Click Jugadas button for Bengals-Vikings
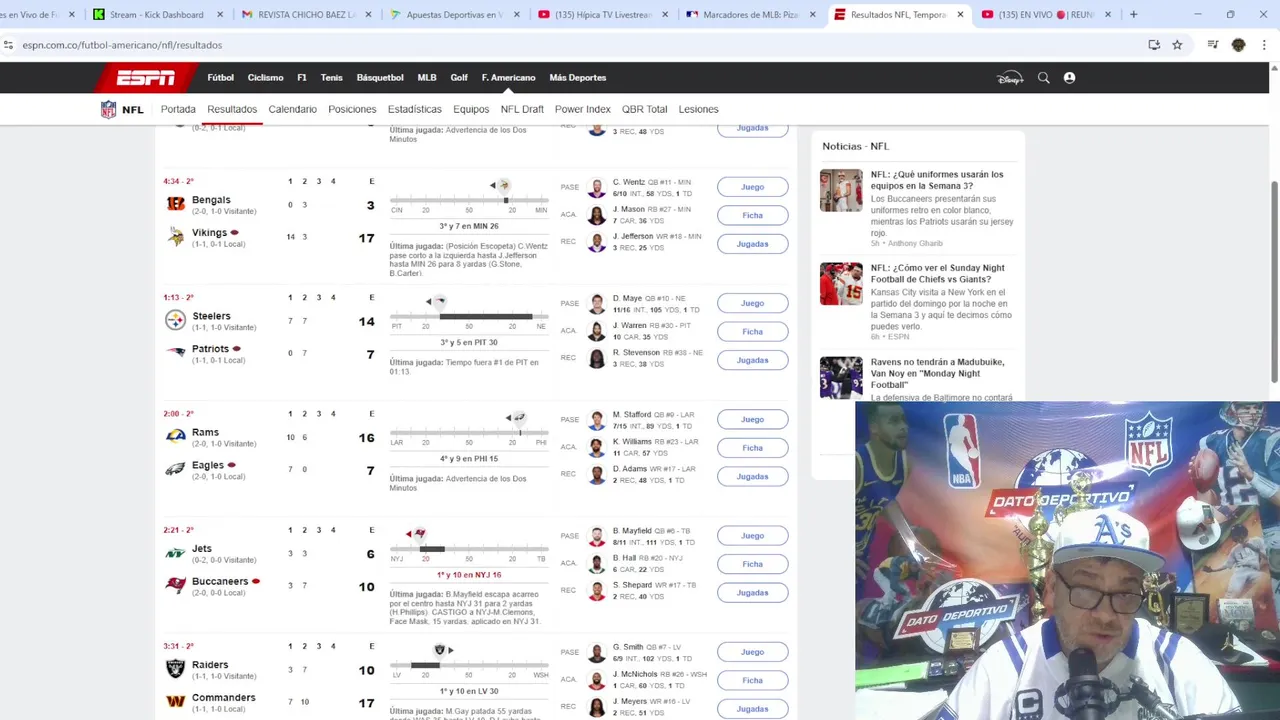Image resolution: width=1280 pixels, height=720 pixels. coord(752,244)
